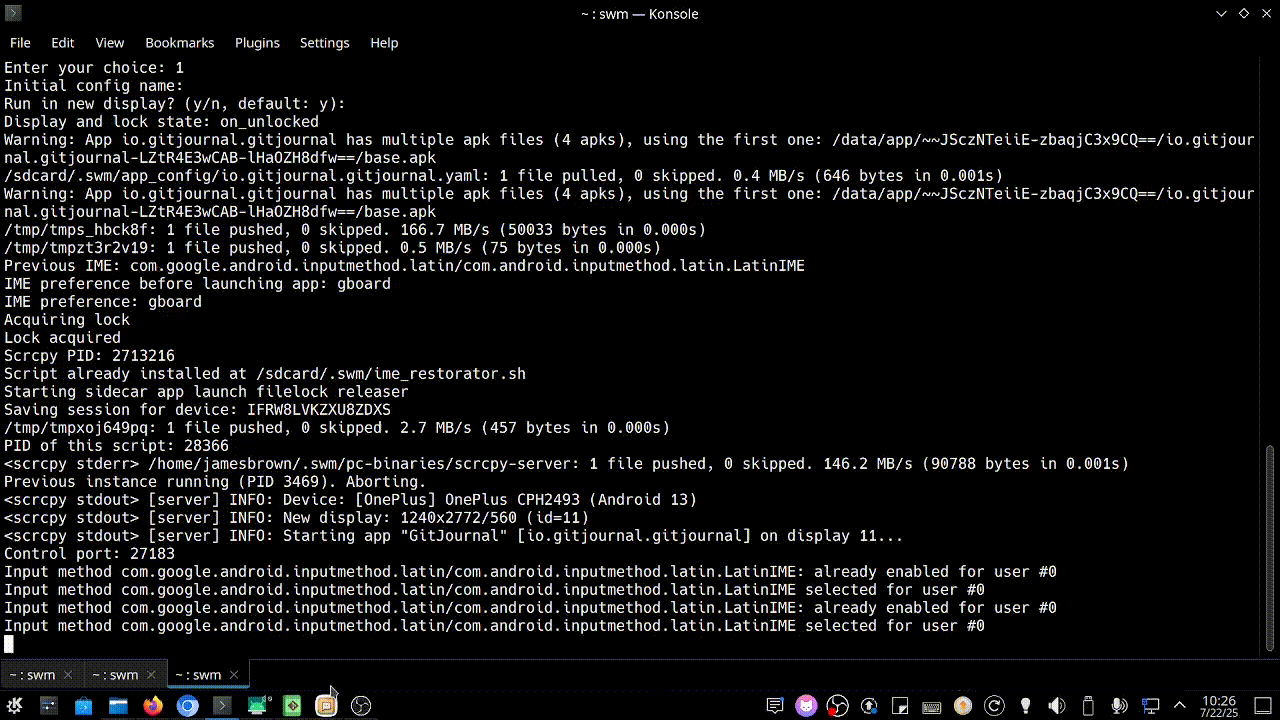Click 'Starting sidecar app launch filelock releaser' line
Image resolution: width=1280 pixels, height=720 pixels.
[206, 392]
